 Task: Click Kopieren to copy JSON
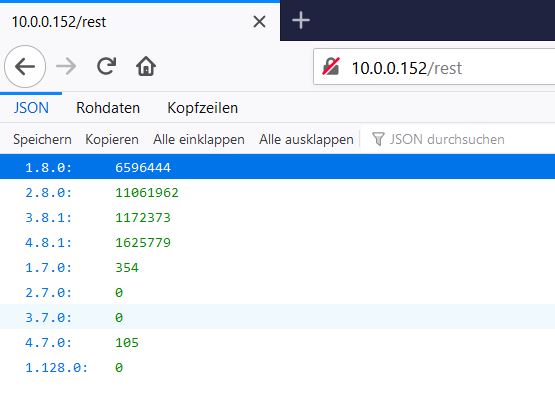tap(112, 139)
